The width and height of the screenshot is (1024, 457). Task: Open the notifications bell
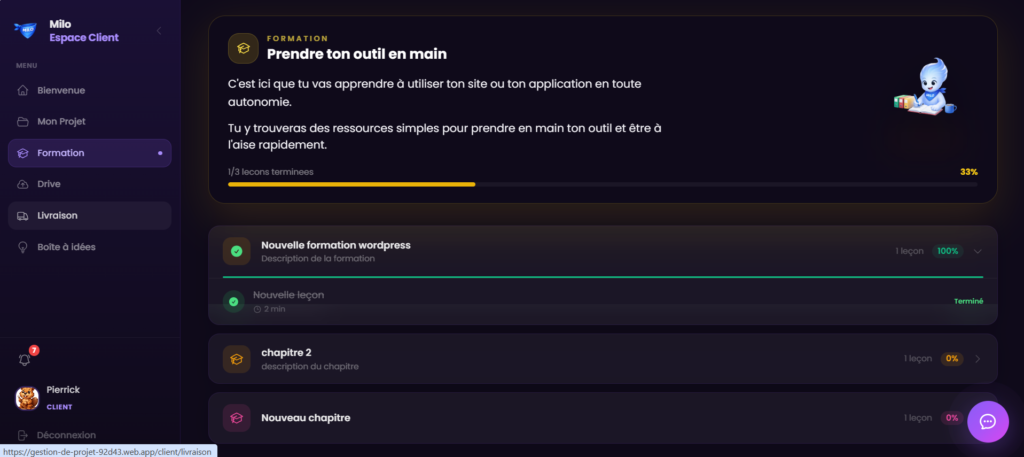(25, 359)
